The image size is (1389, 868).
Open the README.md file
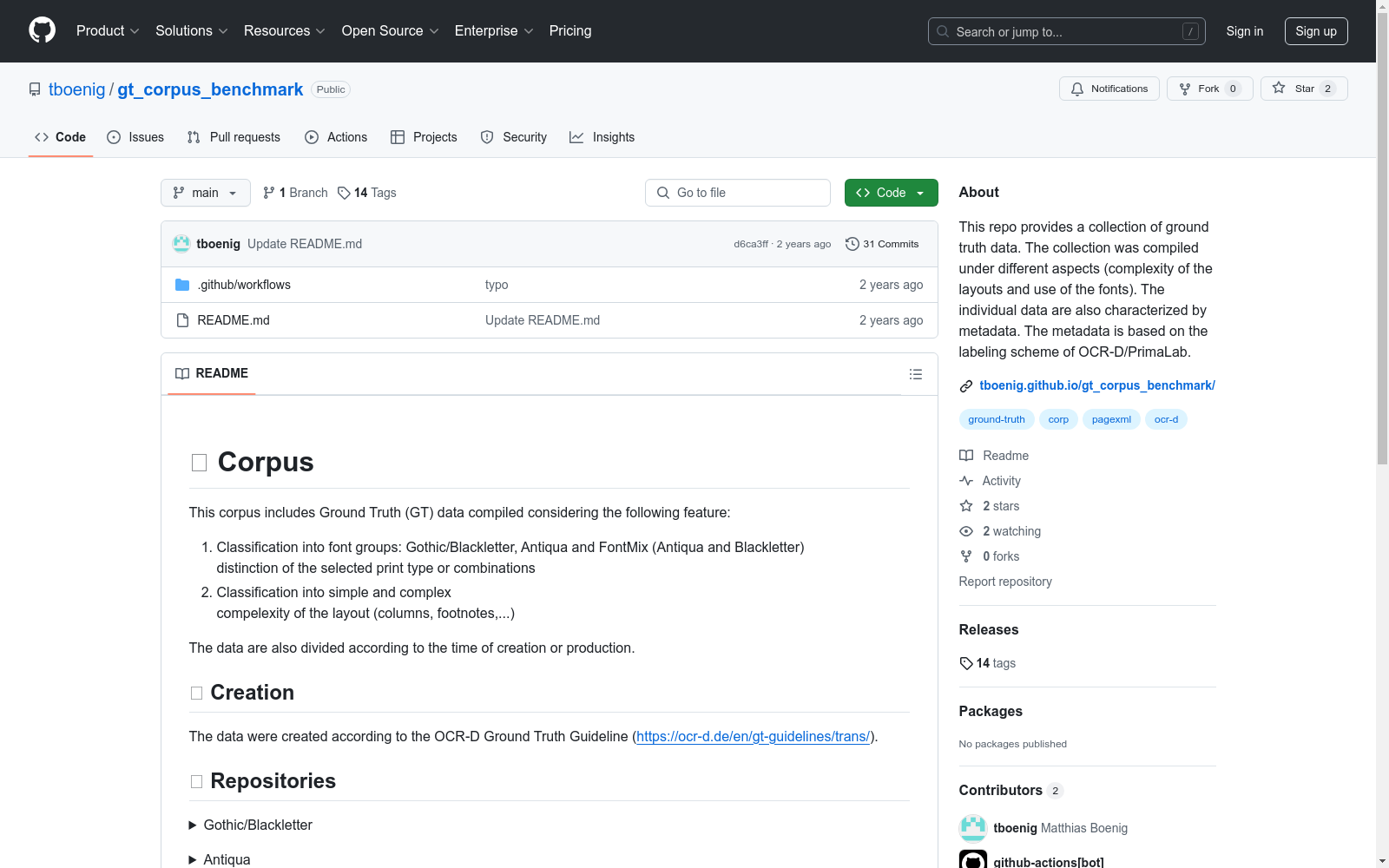(x=234, y=320)
